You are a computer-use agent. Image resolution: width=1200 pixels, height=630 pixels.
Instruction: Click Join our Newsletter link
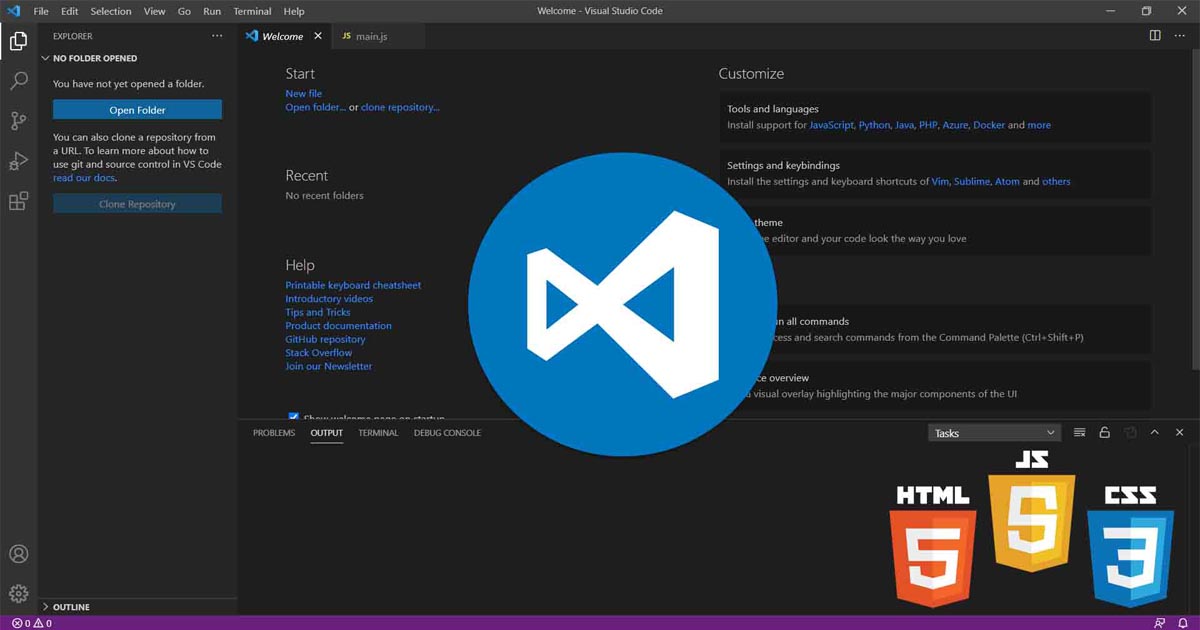328,366
